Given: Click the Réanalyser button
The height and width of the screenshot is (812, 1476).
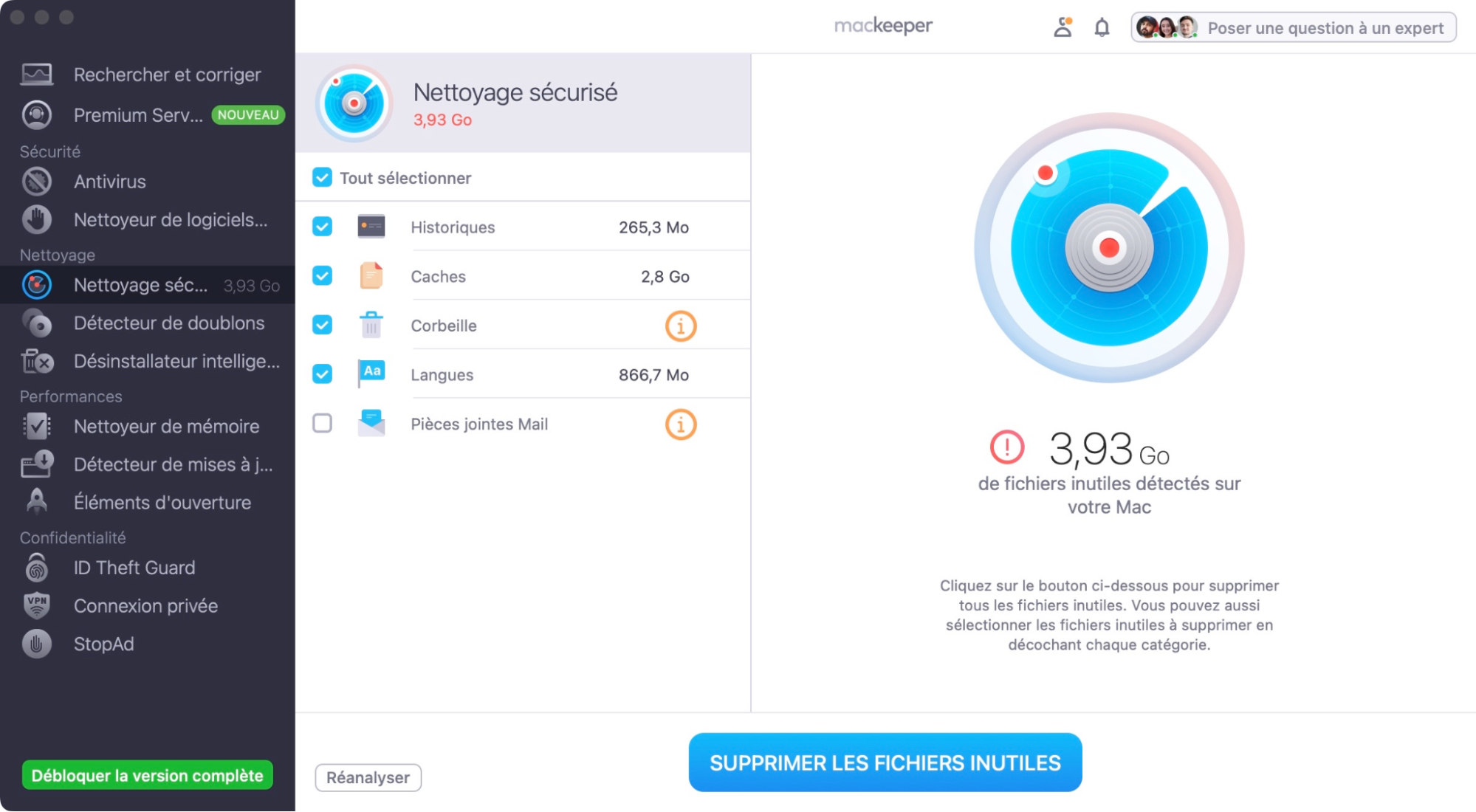Looking at the screenshot, I should [x=369, y=776].
